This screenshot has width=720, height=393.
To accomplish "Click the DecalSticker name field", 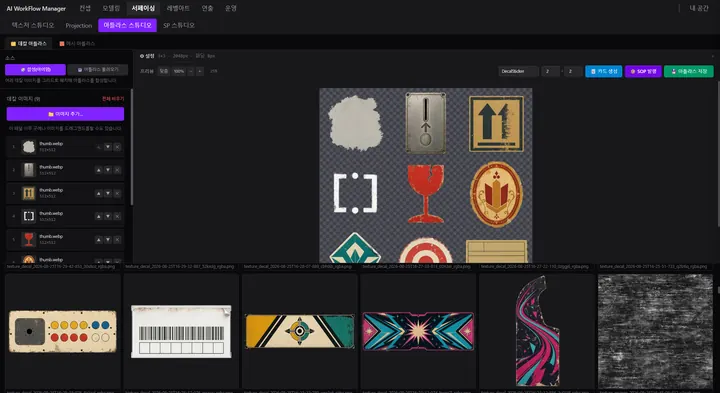I will tap(519, 71).
